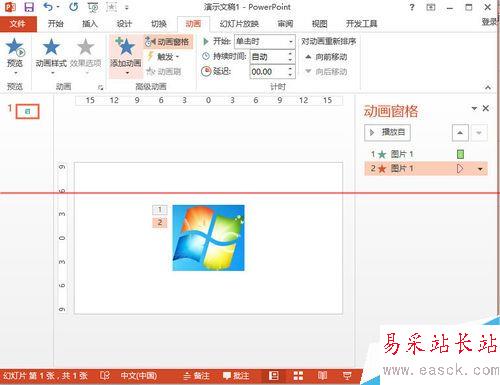Collapse the ribbon with the chevron
The image size is (500, 385).
pyautogui.click(x=488, y=88)
